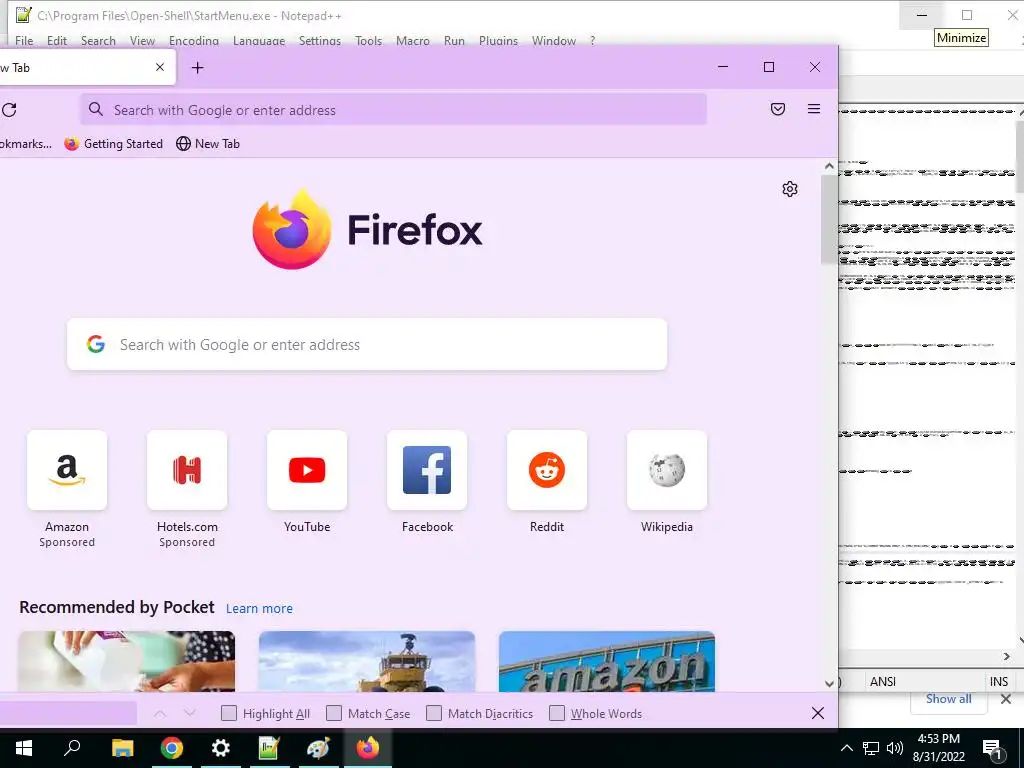Image resolution: width=1024 pixels, height=768 pixels.
Task: Open the Save to Pocket icon
Action: point(778,109)
